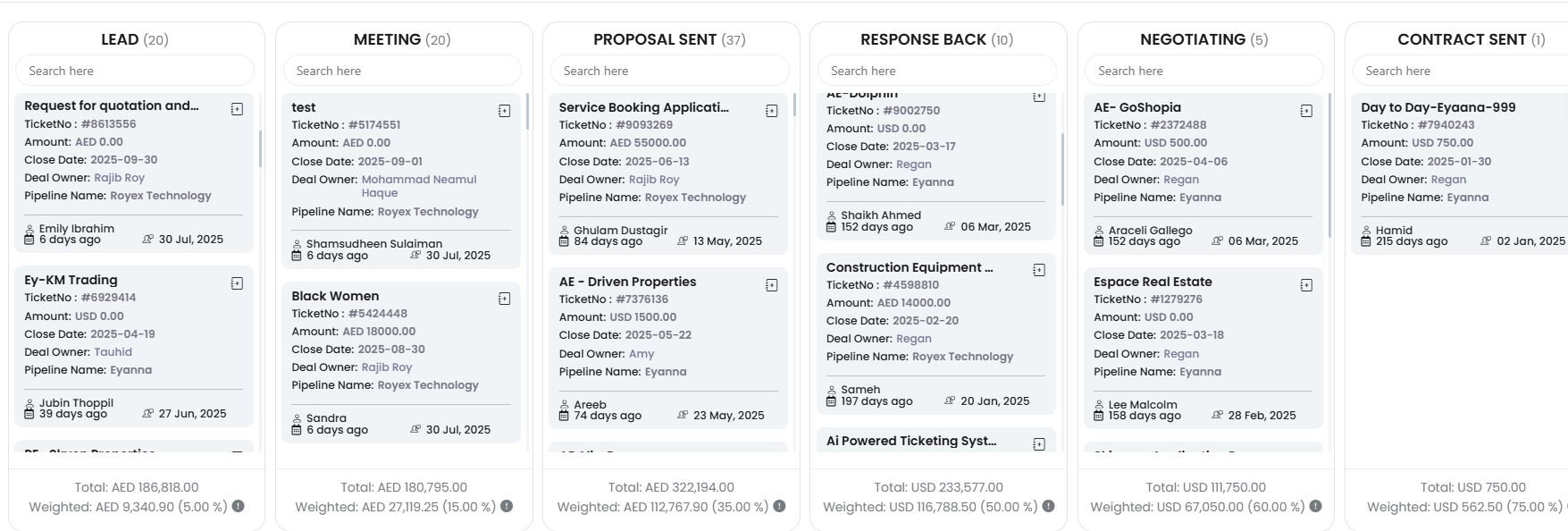Click the note icon on Ey-KM Trading card
The width and height of the screenshot is (1568, 531).
click(x=237, y=283)
